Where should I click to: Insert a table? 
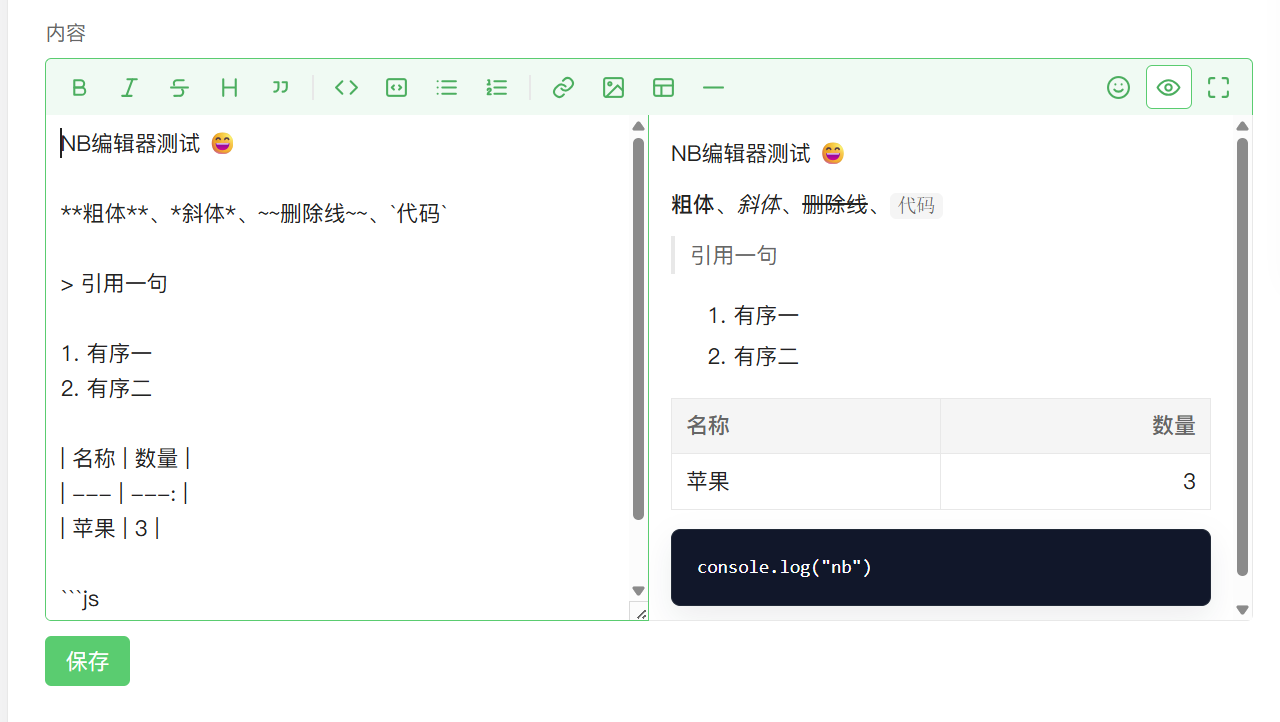coord(663,88)
